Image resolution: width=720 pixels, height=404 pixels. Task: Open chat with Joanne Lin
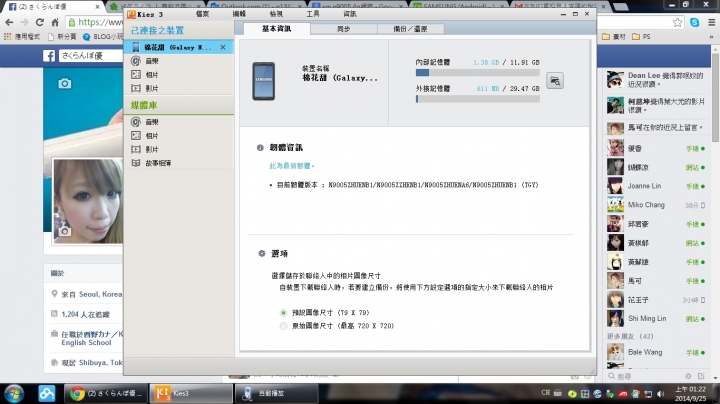(657, 186)
